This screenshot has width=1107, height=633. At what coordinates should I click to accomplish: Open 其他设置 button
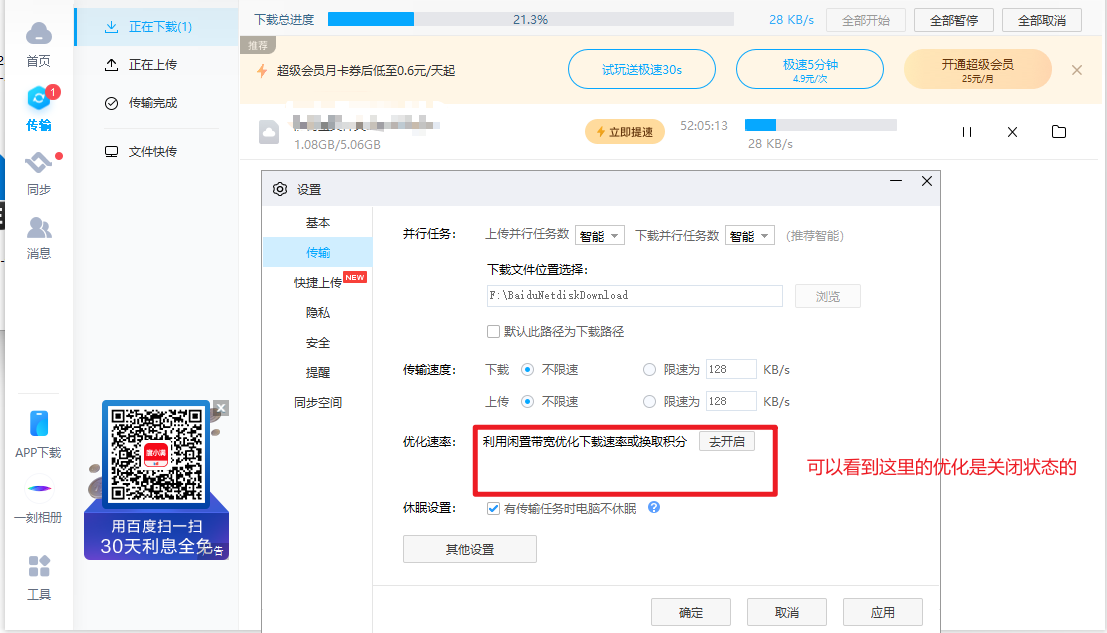click(469, 549)
